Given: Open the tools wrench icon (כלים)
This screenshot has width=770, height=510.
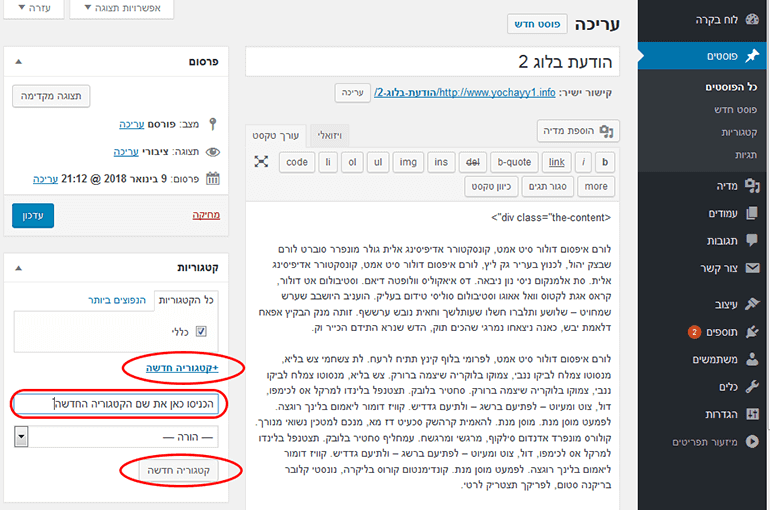Looking at the screenshot, I should 752,387.
